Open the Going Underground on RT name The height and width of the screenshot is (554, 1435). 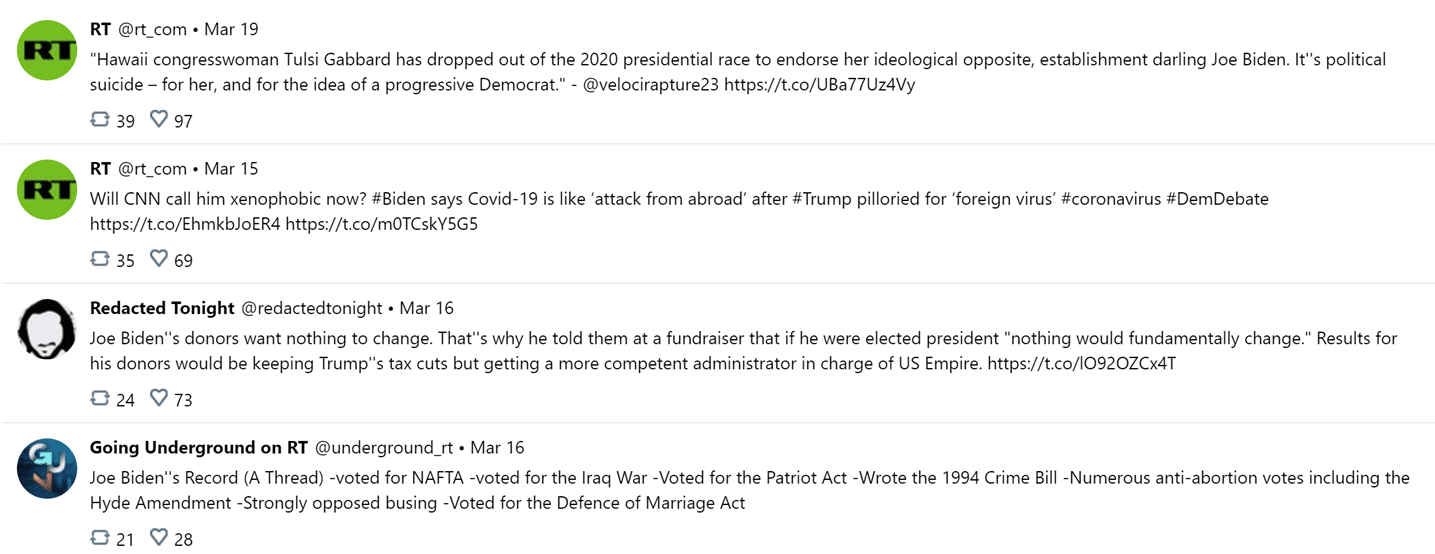coord(199,447)
